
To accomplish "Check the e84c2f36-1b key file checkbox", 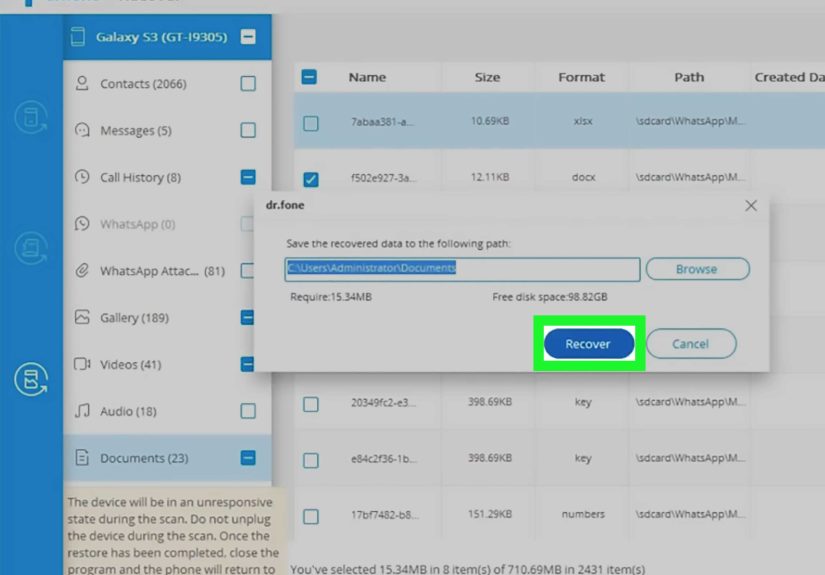I will coord(310,460).
